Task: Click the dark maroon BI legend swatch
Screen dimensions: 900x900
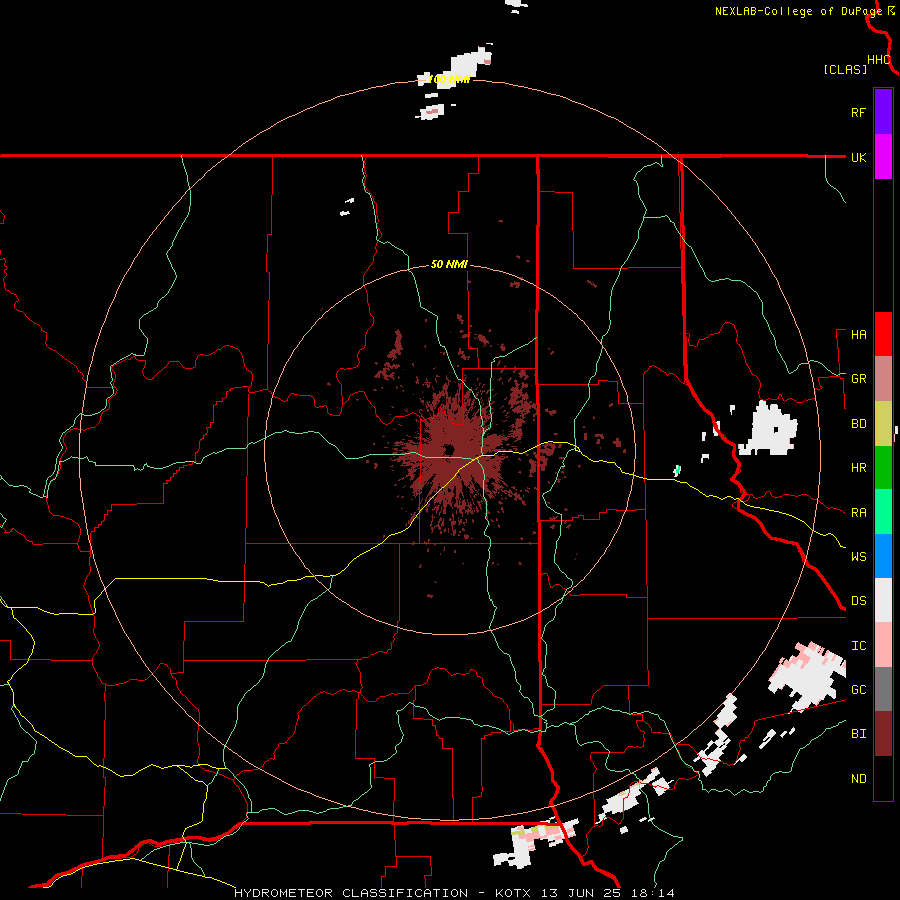Action: pyautogui.click(x=883, y=734)
